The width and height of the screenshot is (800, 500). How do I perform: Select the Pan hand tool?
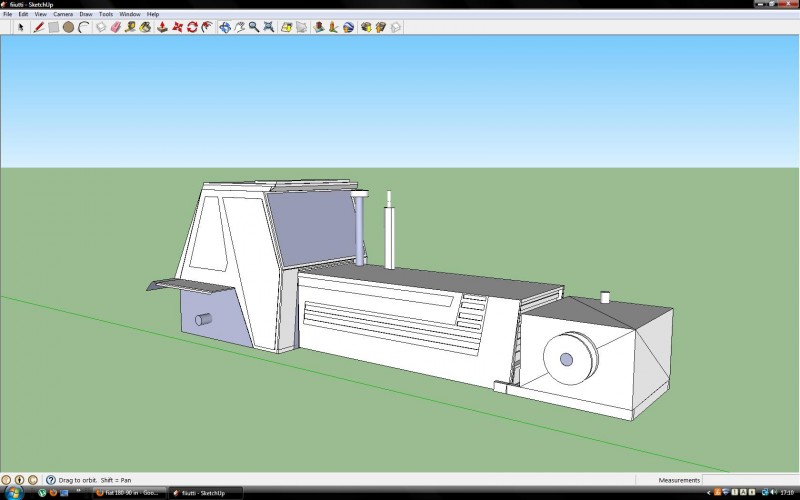[239, 27]
